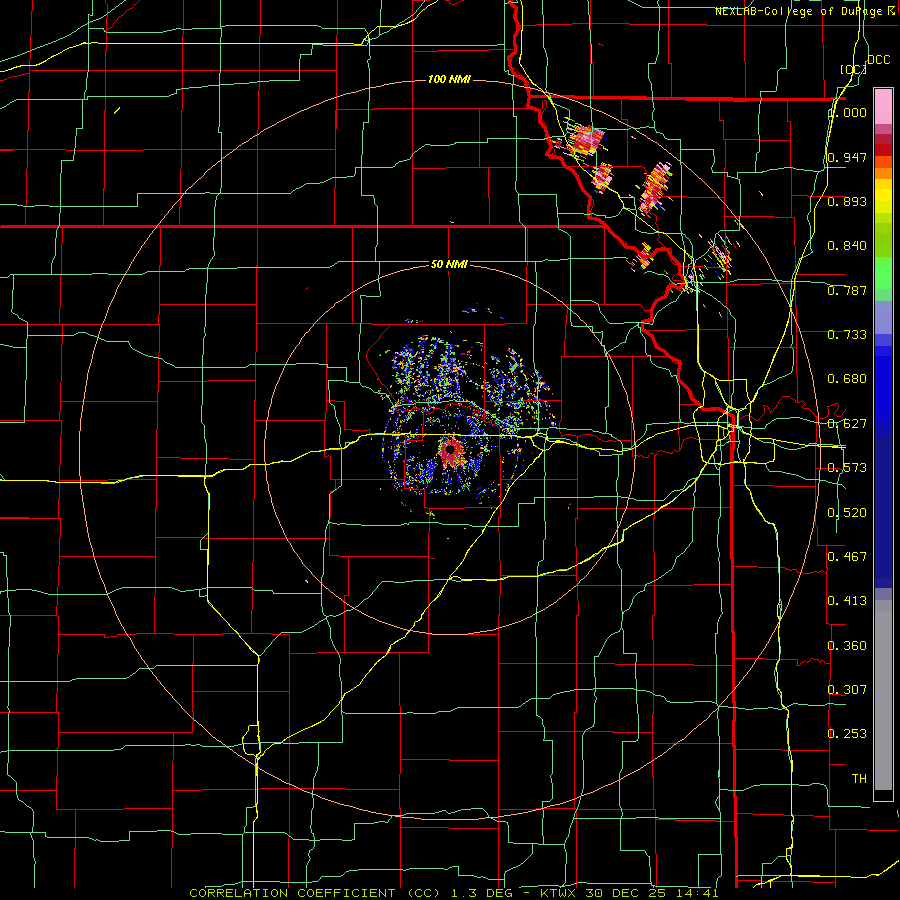
Task: Click the 0.413 legend value
Action: (x=847, y=601)
